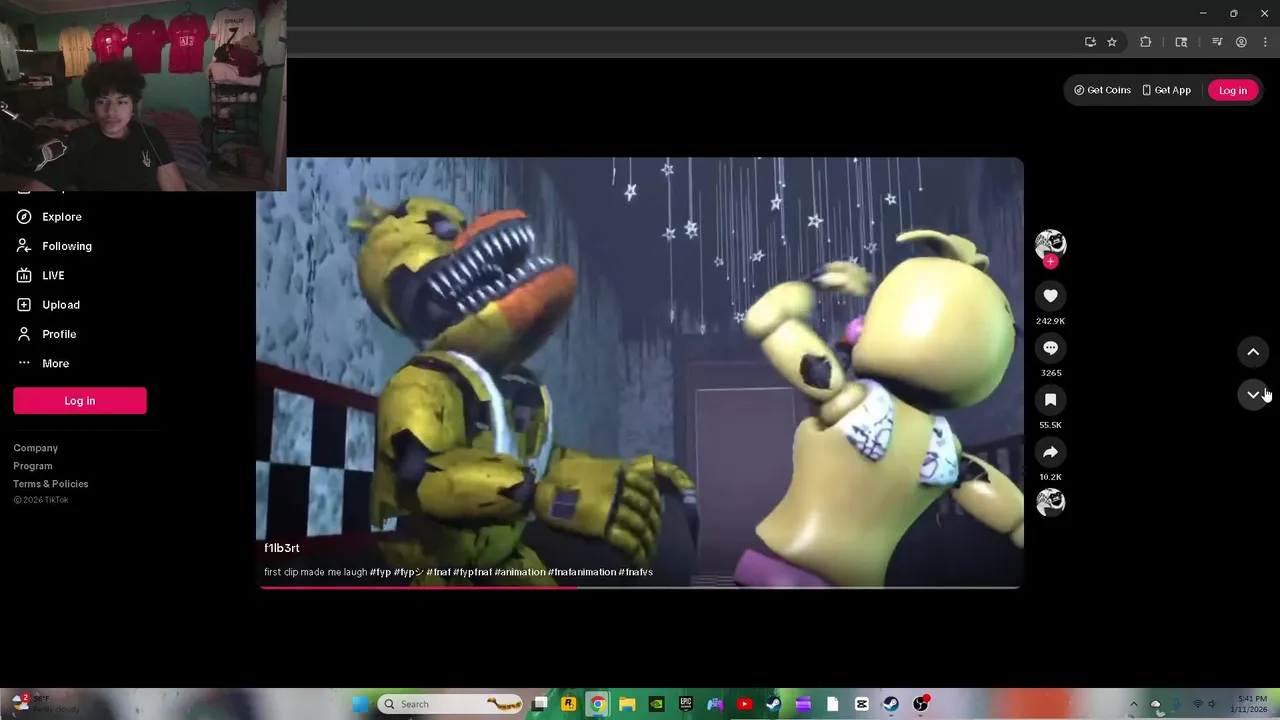This screenshot has height=720, width=1280.
Task: Click the taskbar Search box
Action: 450,704
